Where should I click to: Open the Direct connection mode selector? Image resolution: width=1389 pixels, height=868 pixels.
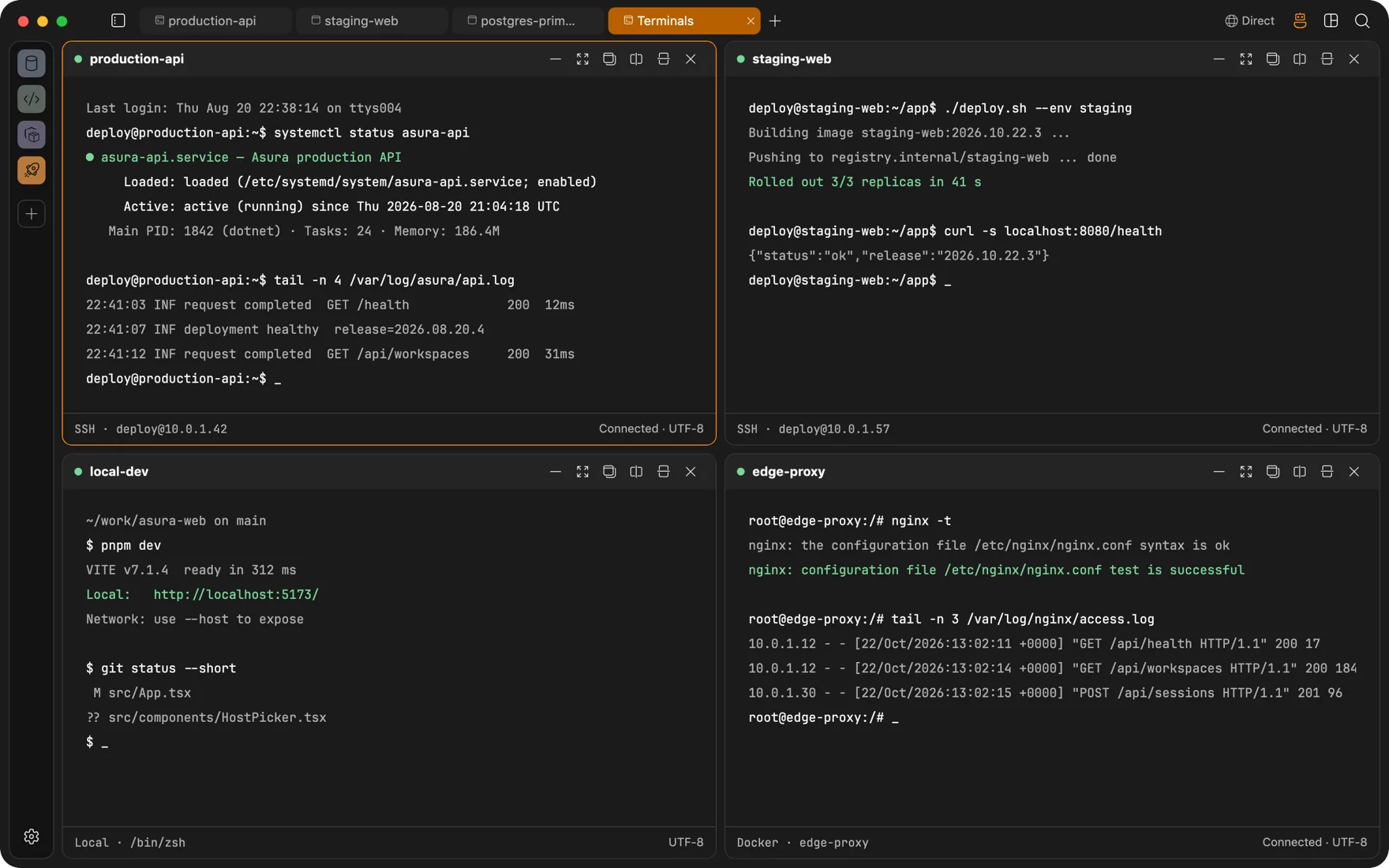(1249, 21)
